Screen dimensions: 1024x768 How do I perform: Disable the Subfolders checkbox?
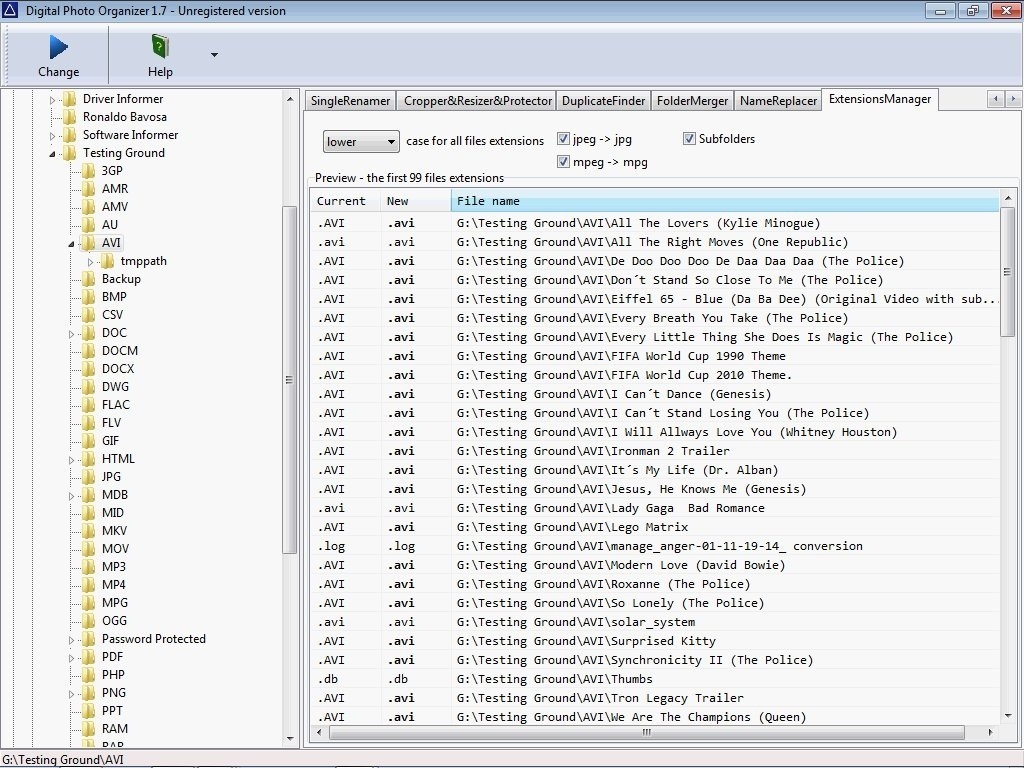coord(689,139)
